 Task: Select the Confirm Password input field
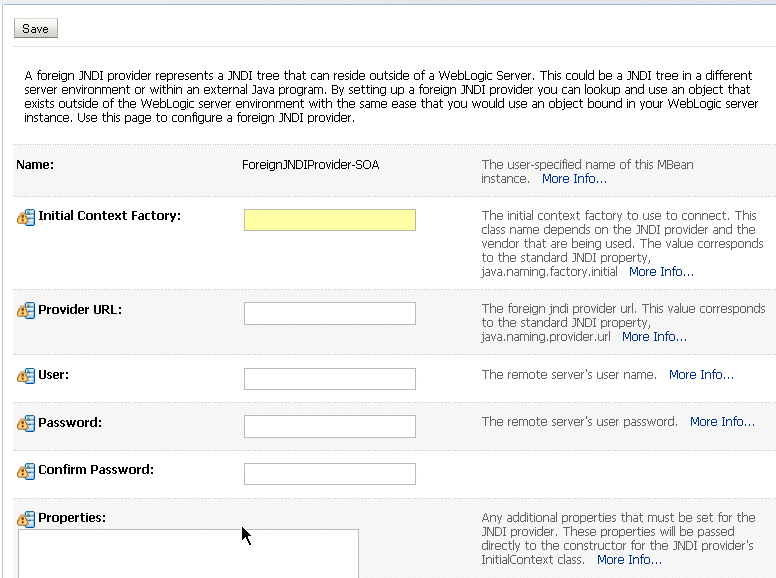[330, 474]
